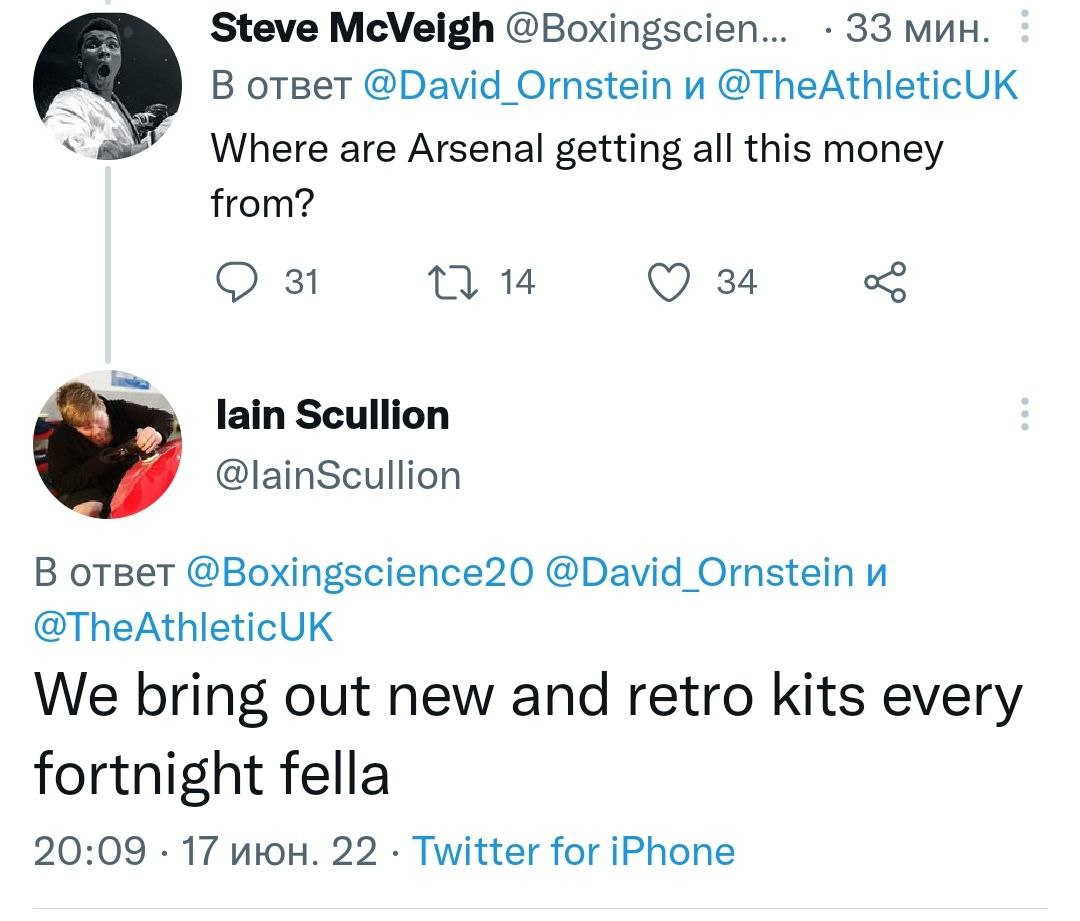Click the "Where are Arsenal getting" tweet text
Screen dimensions: 1080x921
tap(577, 150)
